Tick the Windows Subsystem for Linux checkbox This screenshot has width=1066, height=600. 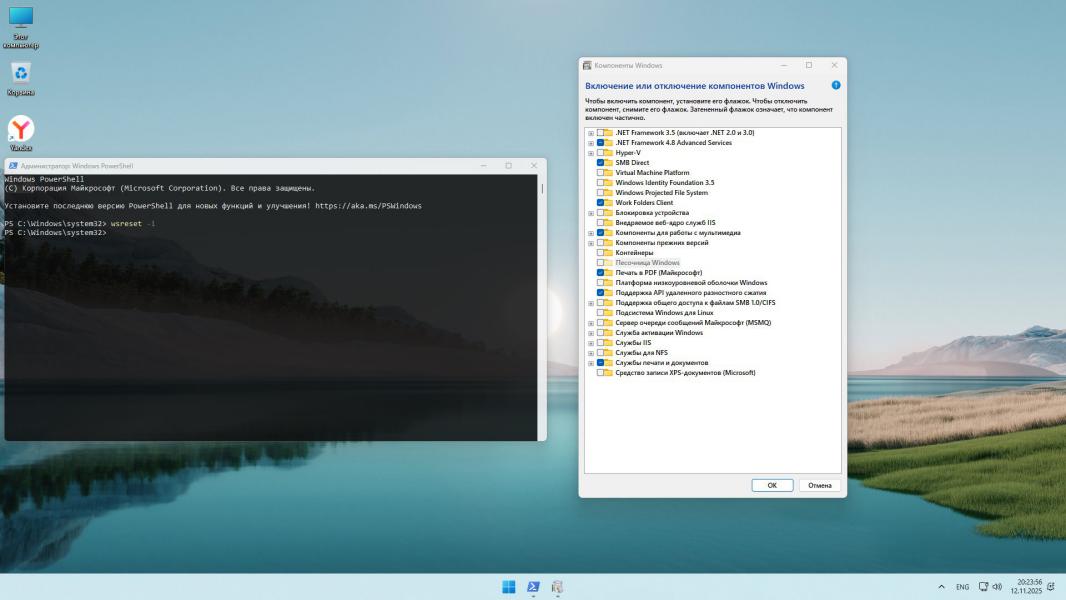[601, 313]
